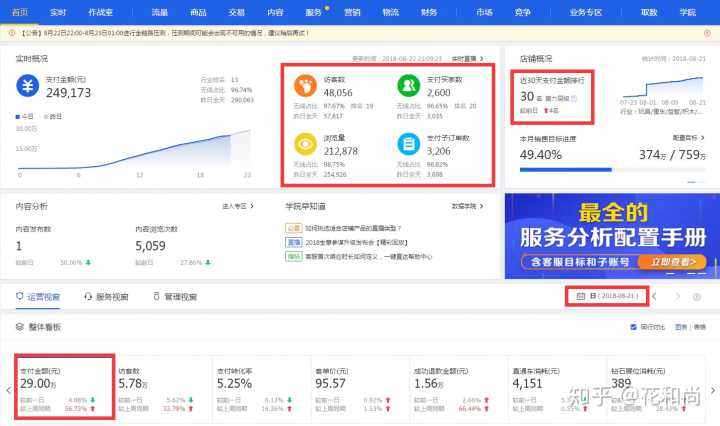Click the yellow eye page views (浏览量) icon
720x426 pixels.
click(x=305, y=144)
